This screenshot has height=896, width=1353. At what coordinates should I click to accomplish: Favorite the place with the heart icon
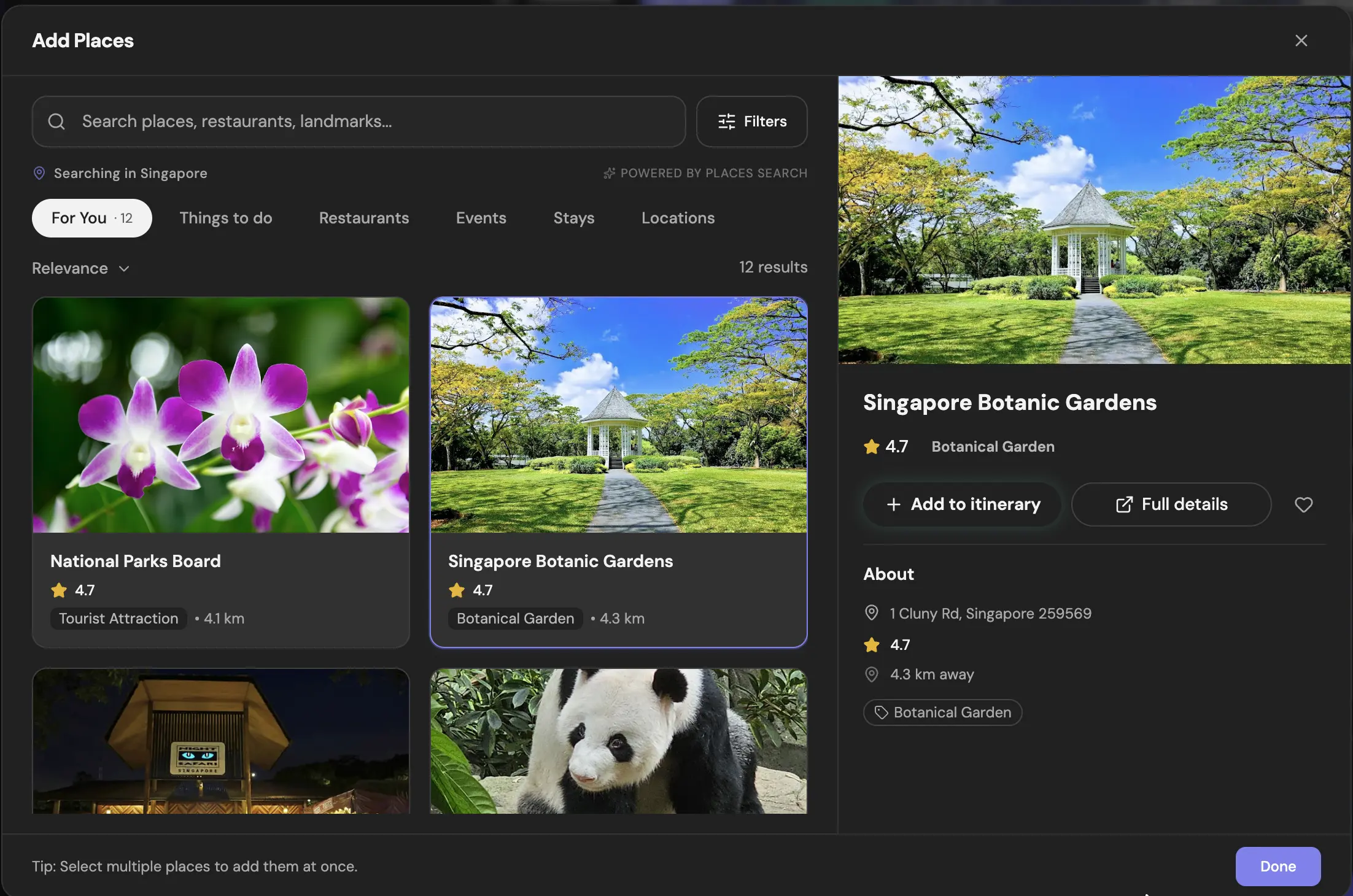pyautogui.click(x=1303, y=504)
